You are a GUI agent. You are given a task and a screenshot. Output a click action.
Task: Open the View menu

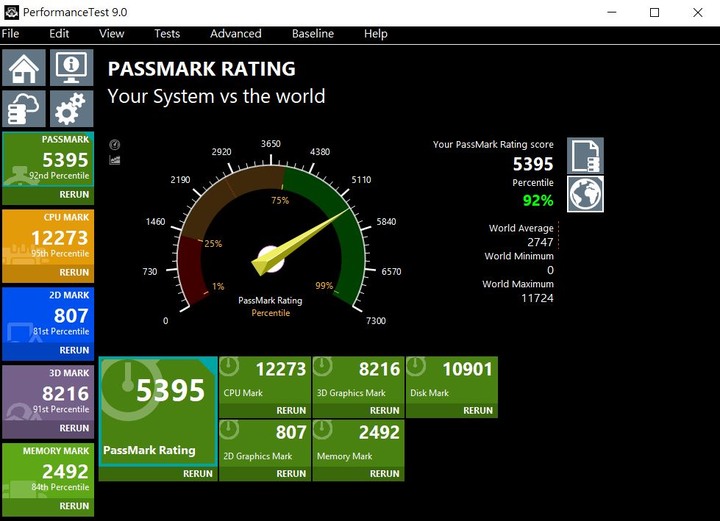(112, 34)
